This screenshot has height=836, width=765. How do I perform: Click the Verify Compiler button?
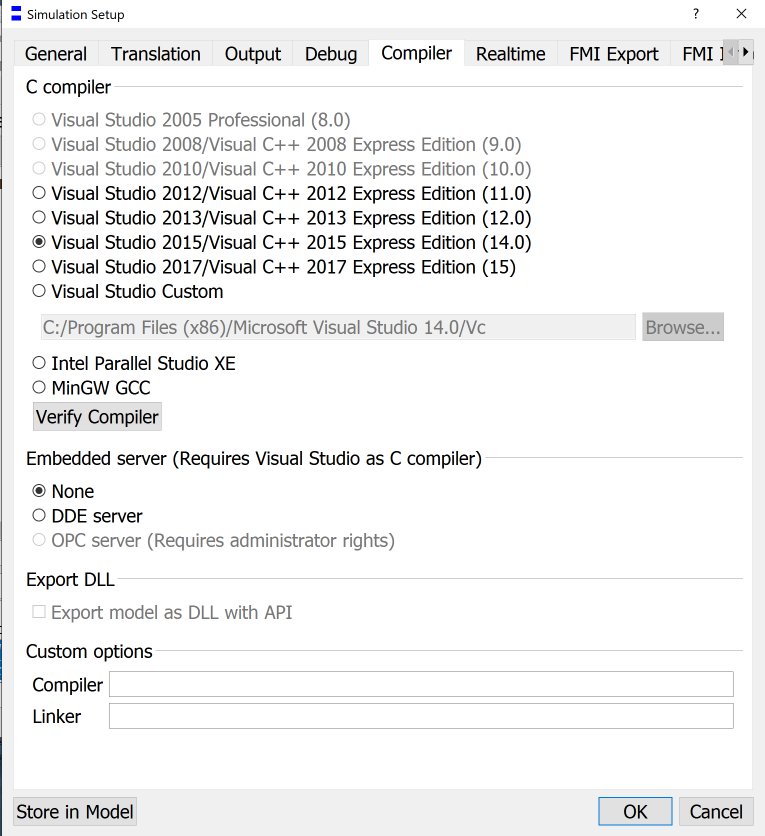coord(97,416)
